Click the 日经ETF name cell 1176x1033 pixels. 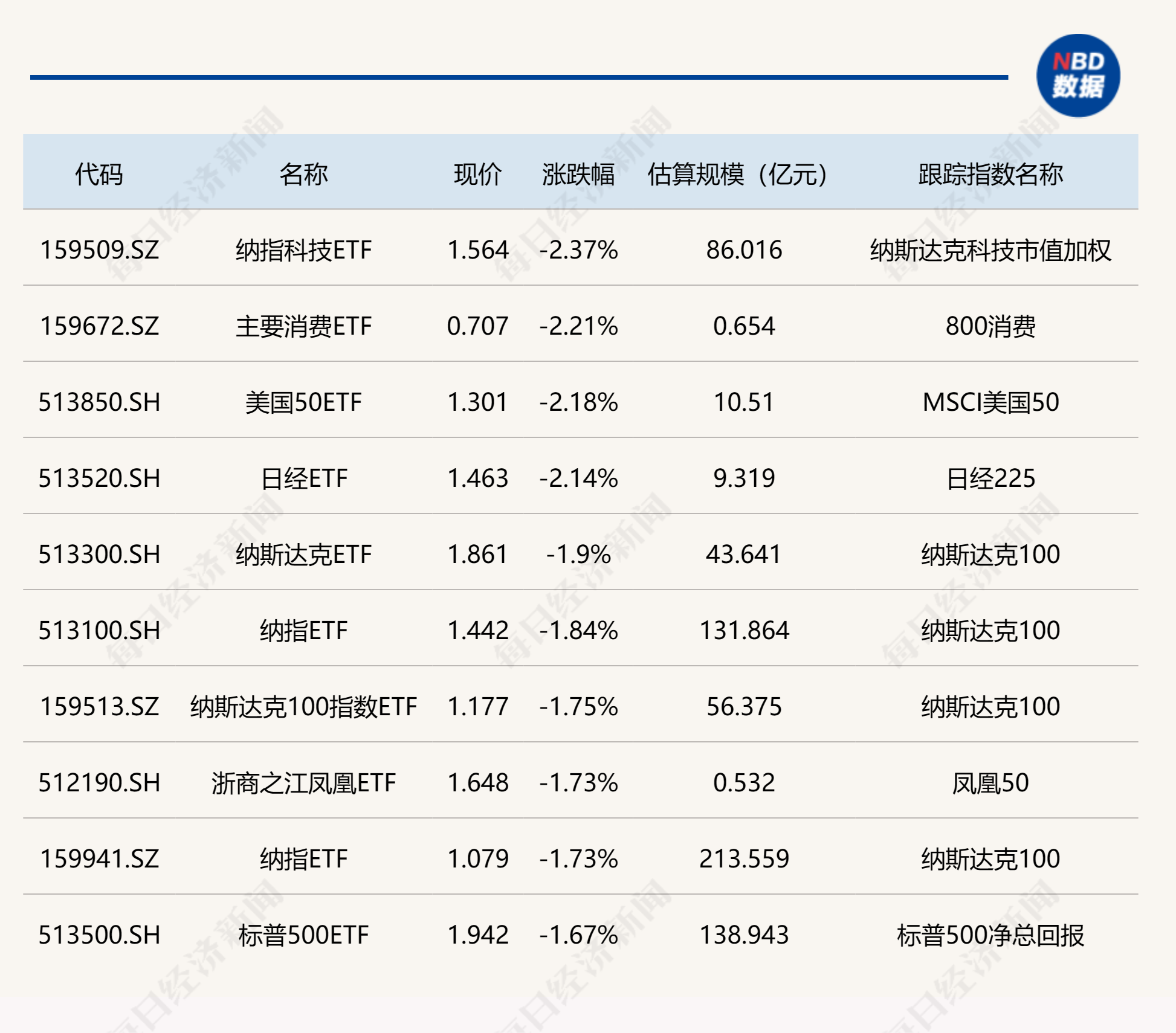click(x=303, y=478)
